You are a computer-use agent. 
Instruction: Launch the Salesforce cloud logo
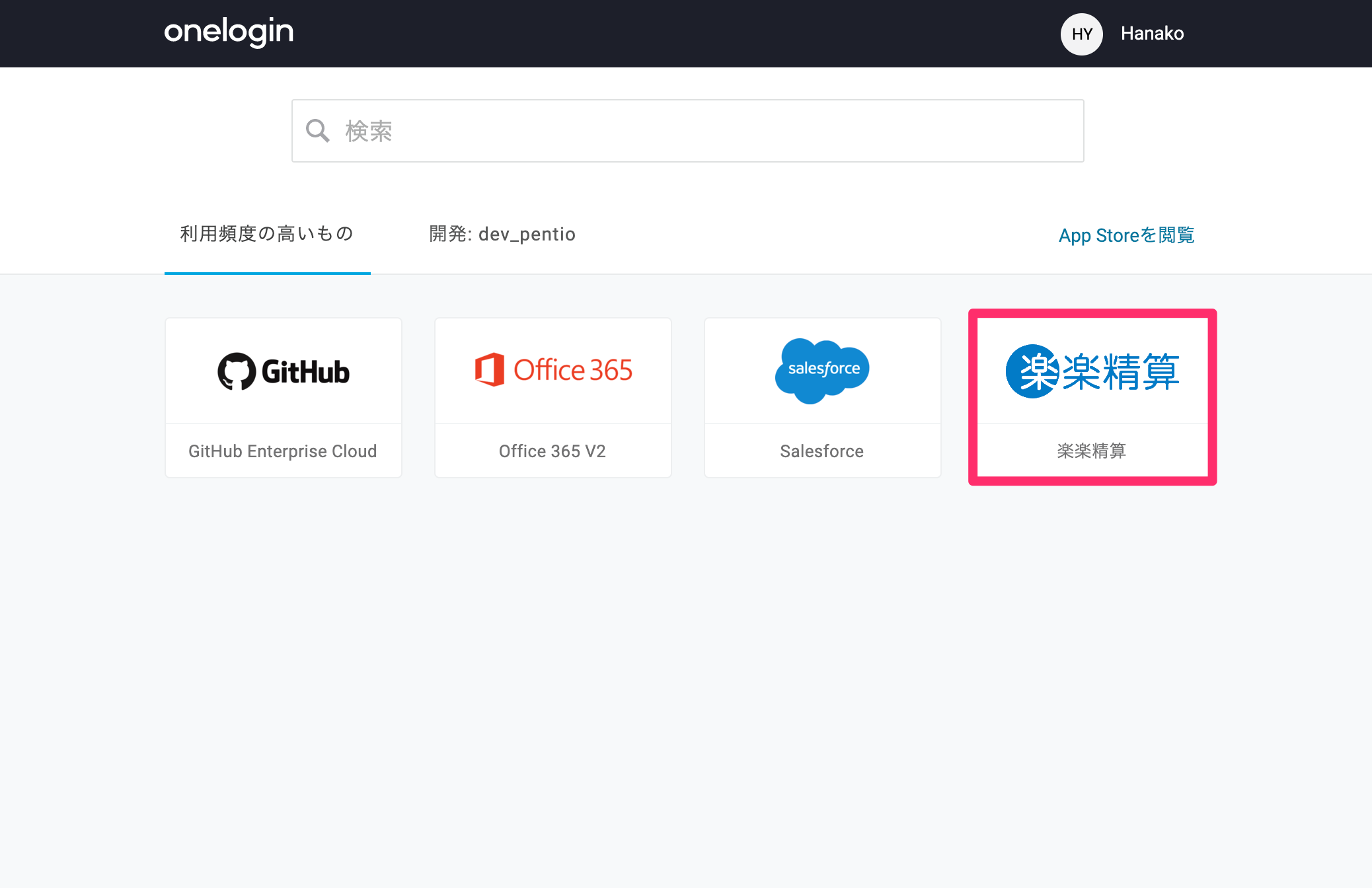tap(822, 371)
